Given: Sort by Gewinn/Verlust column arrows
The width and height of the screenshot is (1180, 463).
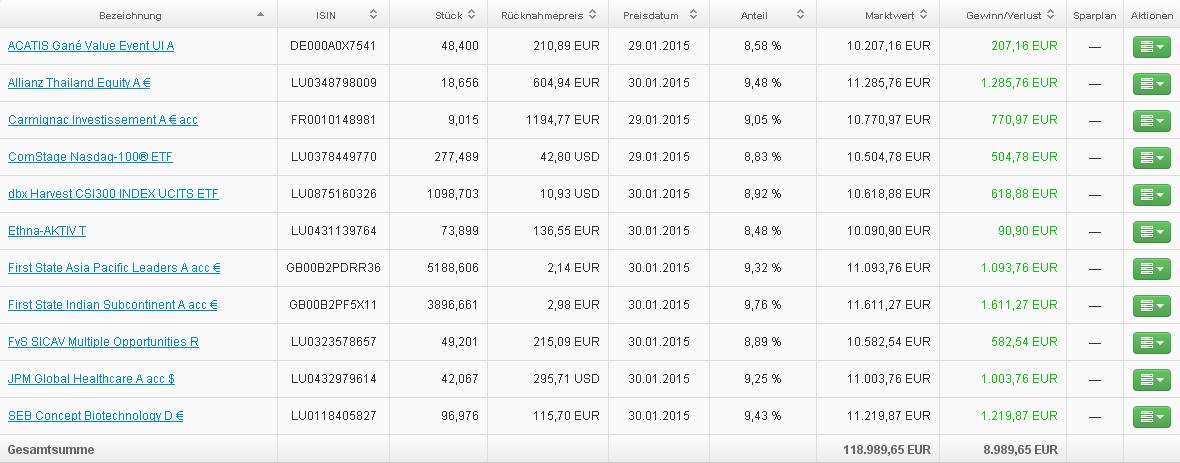Looking at the screenshot, I should click(x=1049, y=15).
